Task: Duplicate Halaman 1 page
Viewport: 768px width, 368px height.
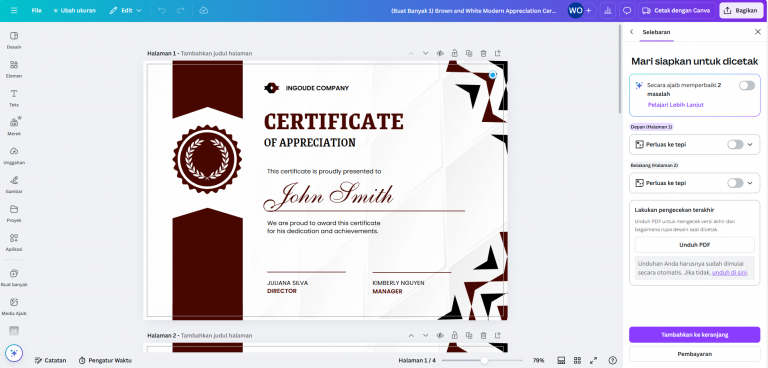Action: 469,53
